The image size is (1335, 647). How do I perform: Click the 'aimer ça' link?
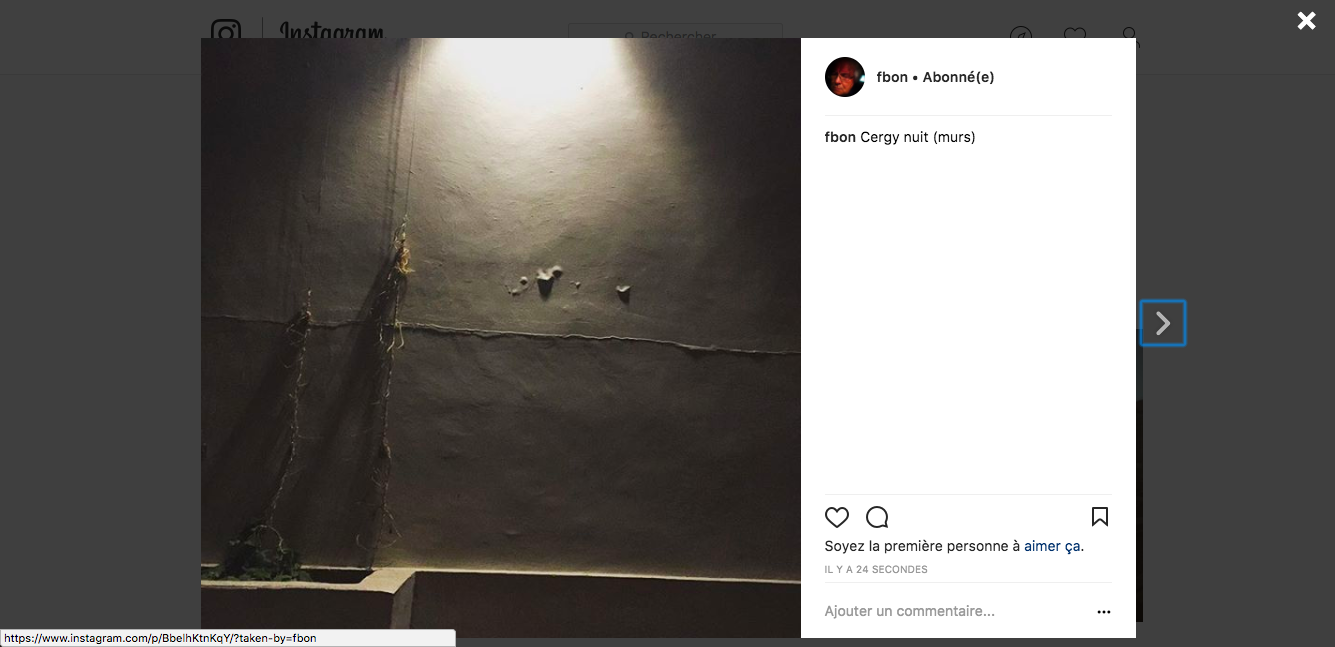click(1052, 546)
